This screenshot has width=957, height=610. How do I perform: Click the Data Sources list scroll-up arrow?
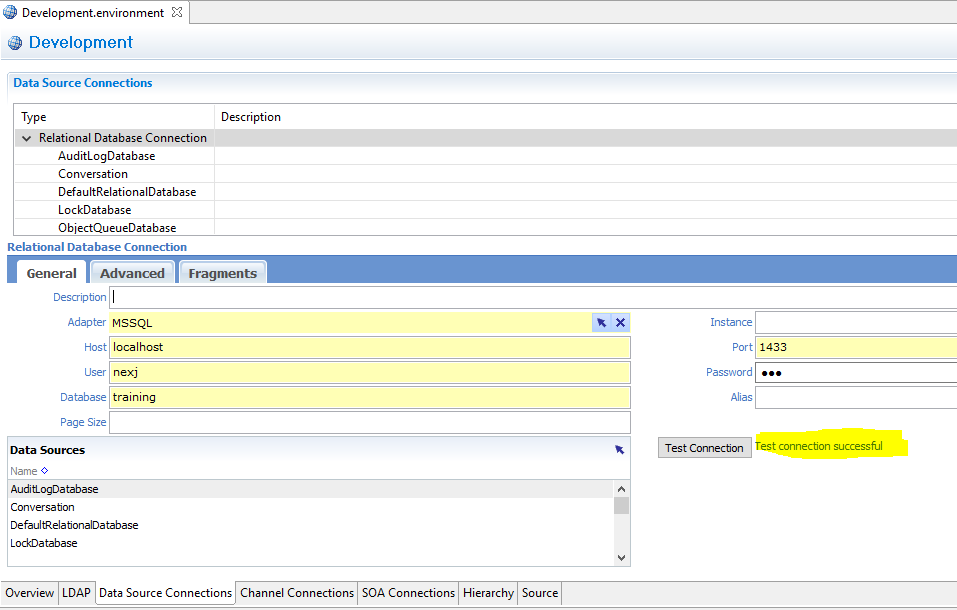point(622,488)
